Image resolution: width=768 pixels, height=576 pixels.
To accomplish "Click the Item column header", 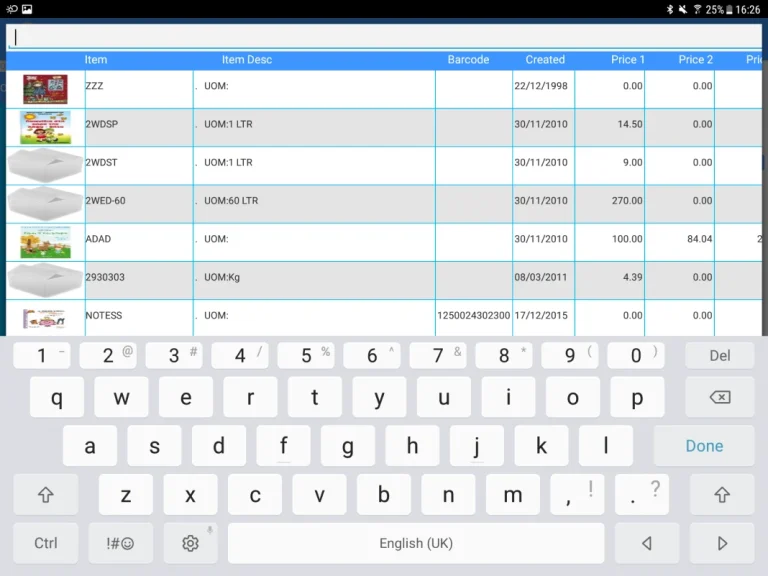I will (96, 60).
